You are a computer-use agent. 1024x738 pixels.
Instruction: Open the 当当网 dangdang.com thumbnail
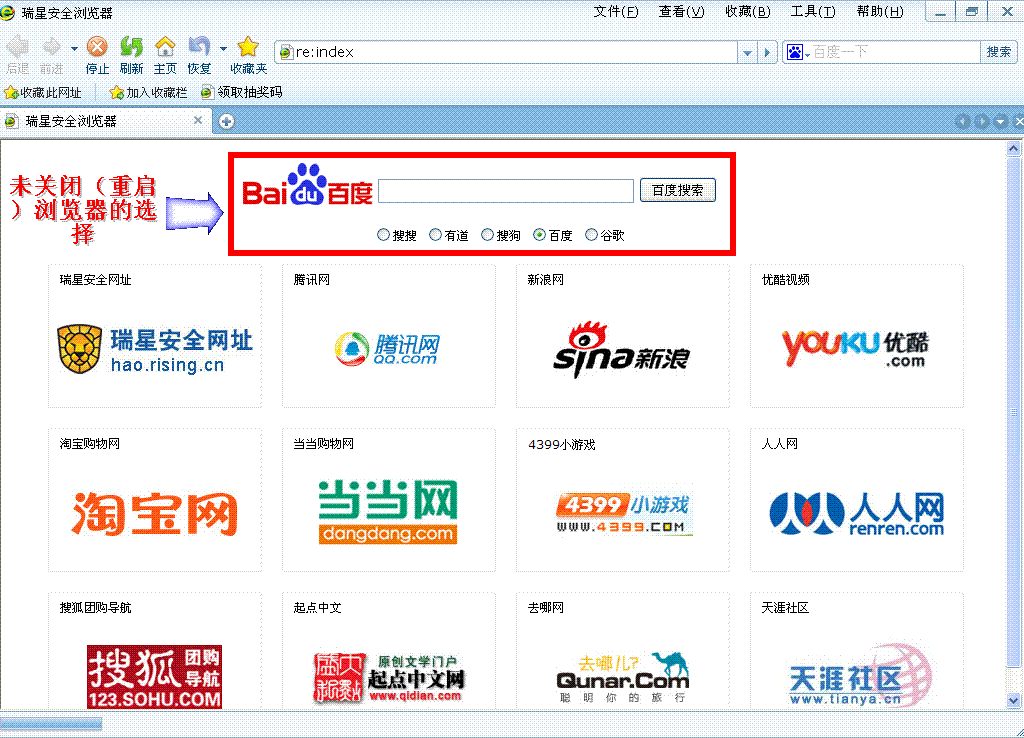click(388, 512)
